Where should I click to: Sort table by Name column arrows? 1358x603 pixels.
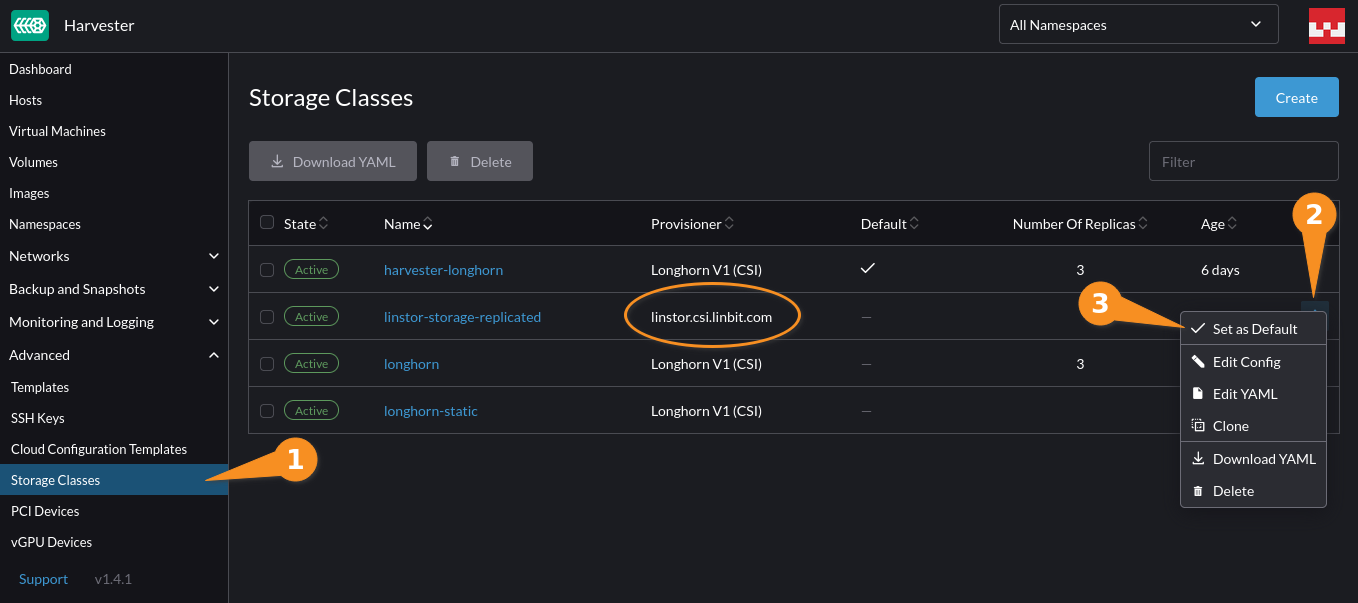pos(427,224)
